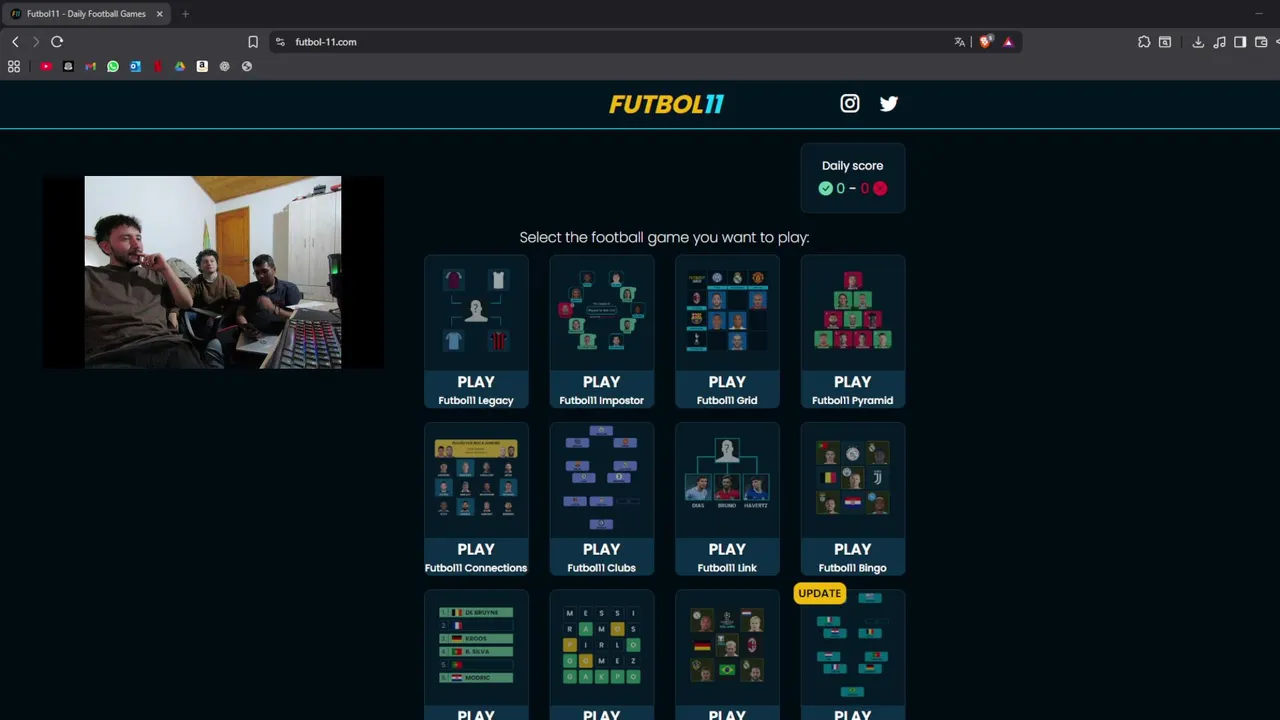Viewport: 1280px width, 720px height.
Task: Click the Futbol11 Legacy shirts thumbnail
Action: [x=476, y=313]
